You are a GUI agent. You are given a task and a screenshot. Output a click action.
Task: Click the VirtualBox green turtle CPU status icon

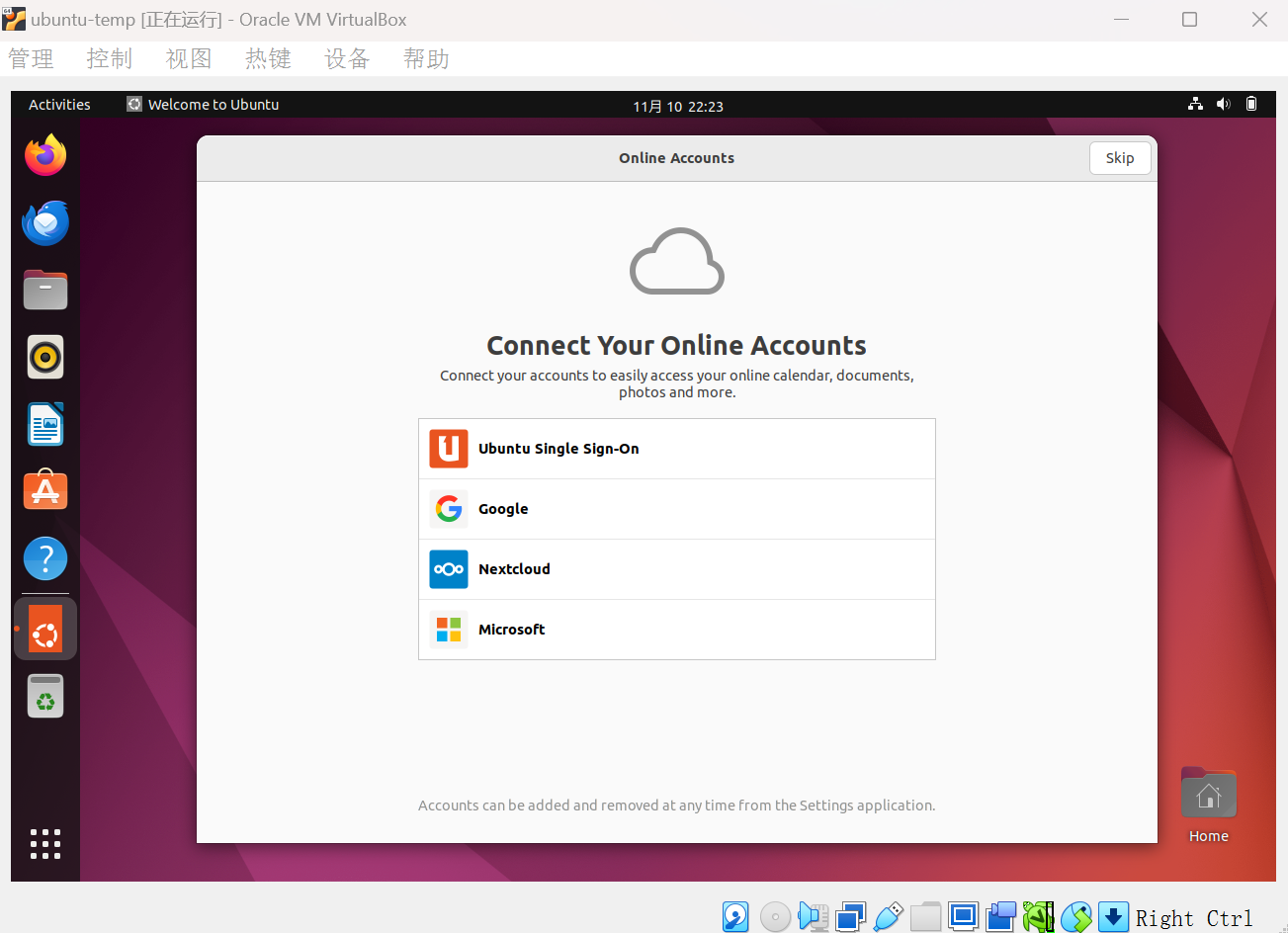coord(1038,917)
